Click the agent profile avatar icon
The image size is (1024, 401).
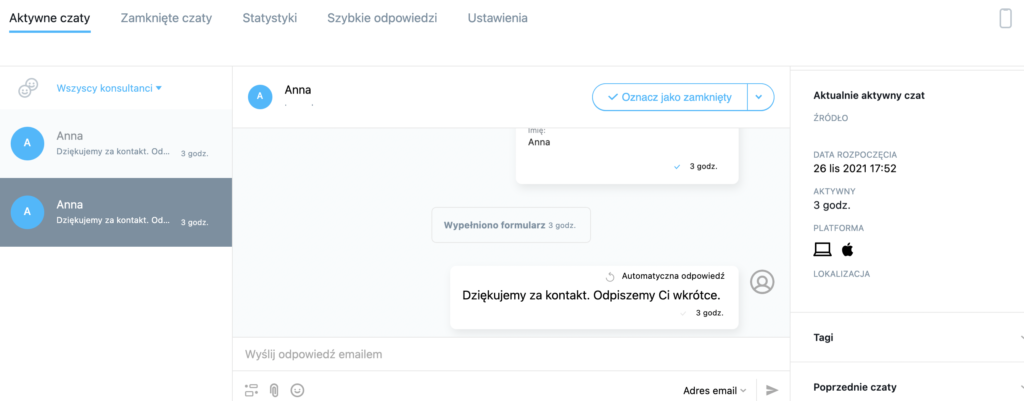click(x=762, y=281)
